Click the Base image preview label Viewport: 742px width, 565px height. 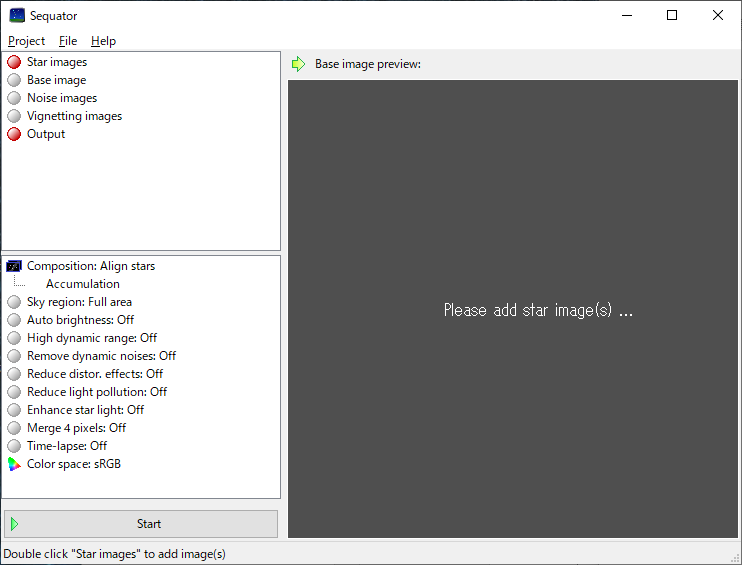(368, 64)
